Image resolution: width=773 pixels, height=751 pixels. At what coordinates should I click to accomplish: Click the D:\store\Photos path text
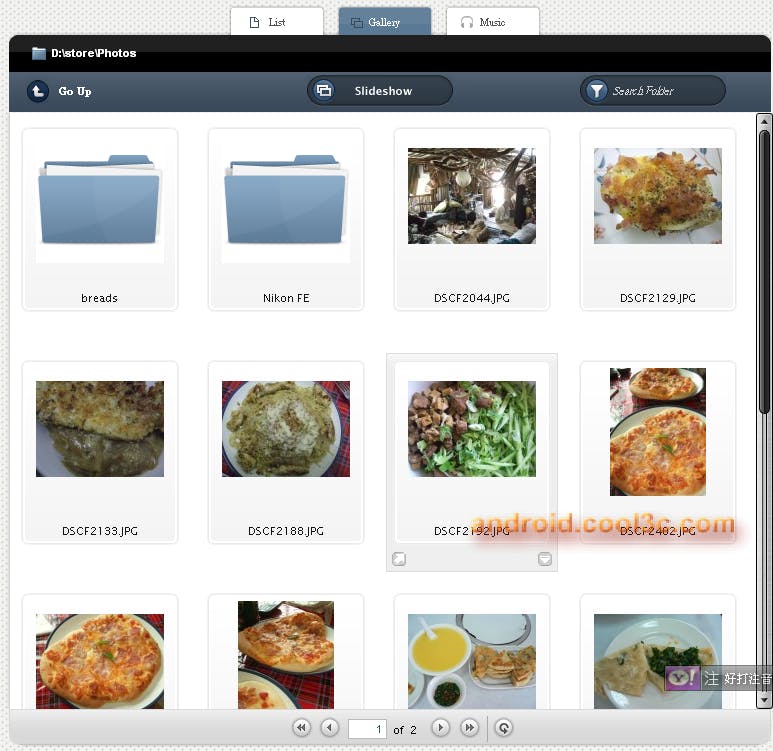tap(94, 53)
